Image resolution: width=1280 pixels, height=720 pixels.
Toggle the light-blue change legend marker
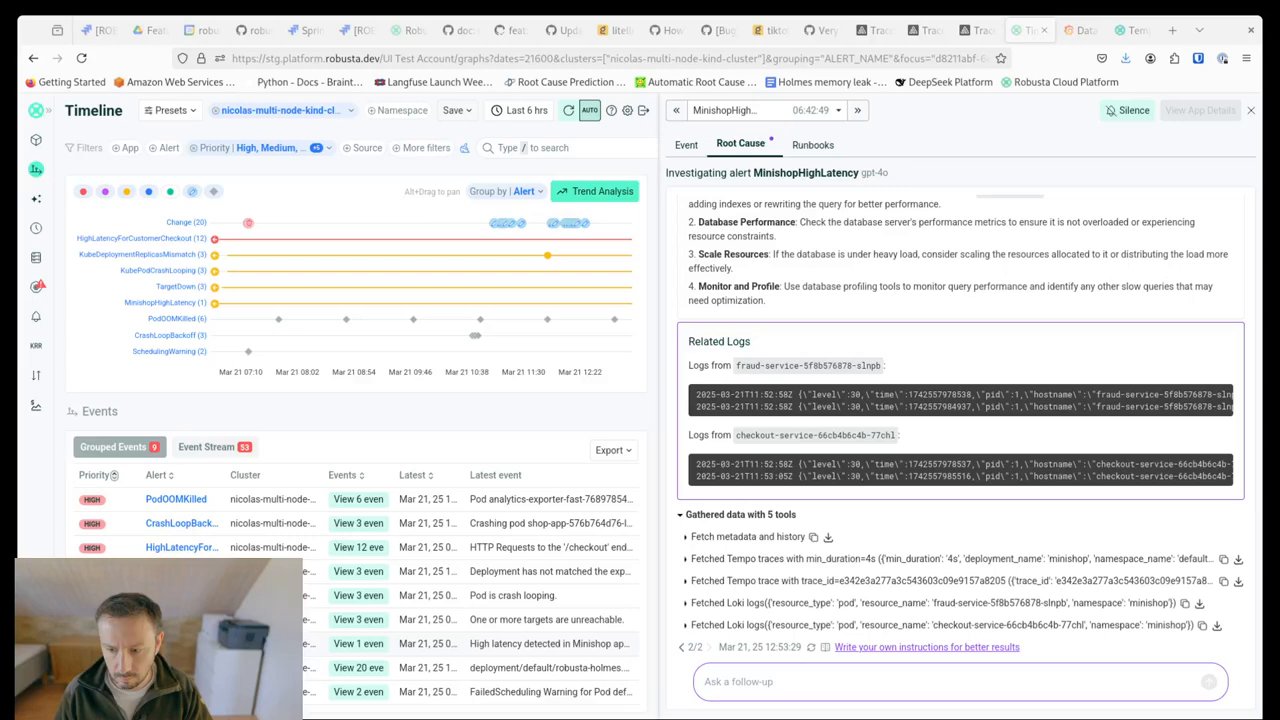tap(192, 191)
